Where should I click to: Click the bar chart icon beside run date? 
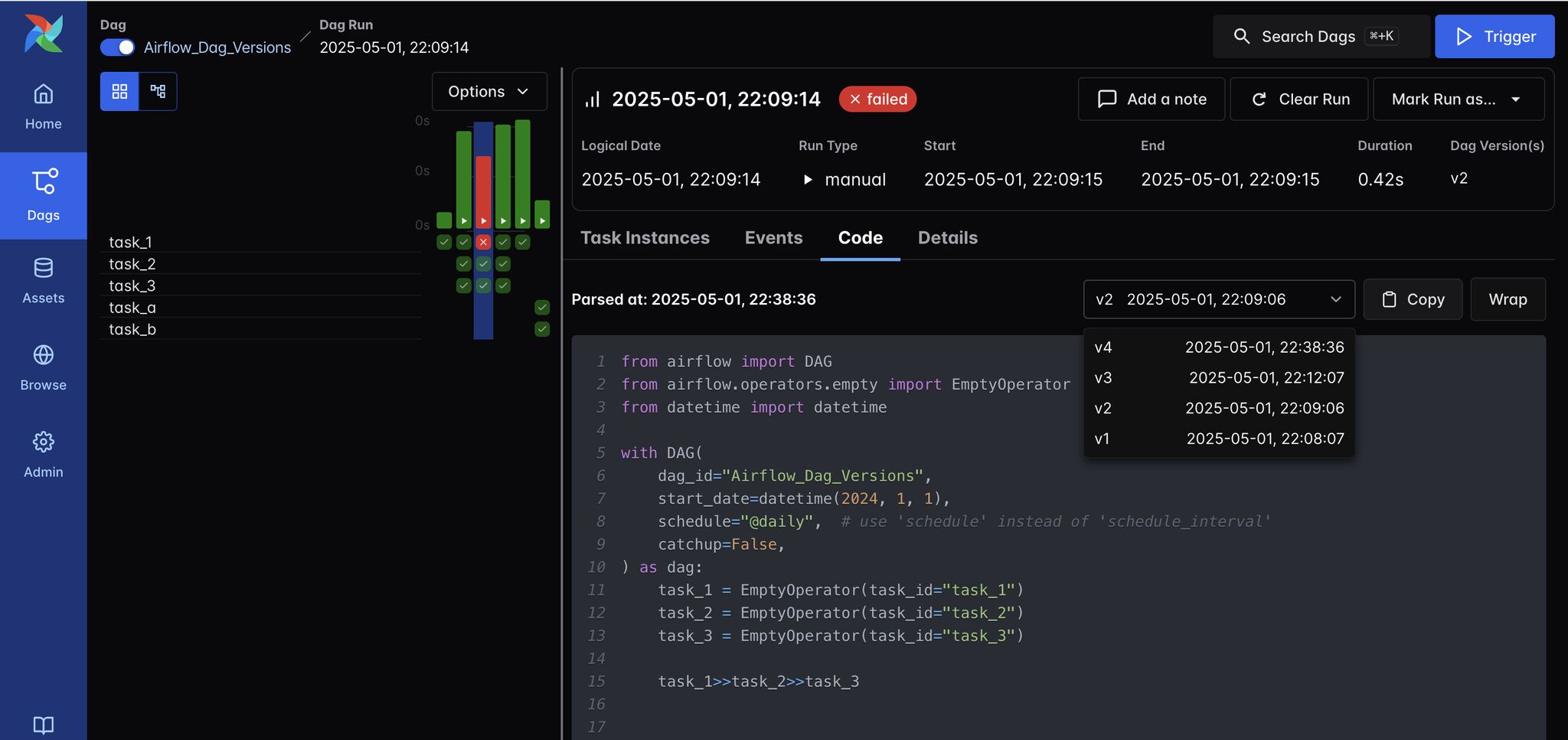[x=593, y=99]
